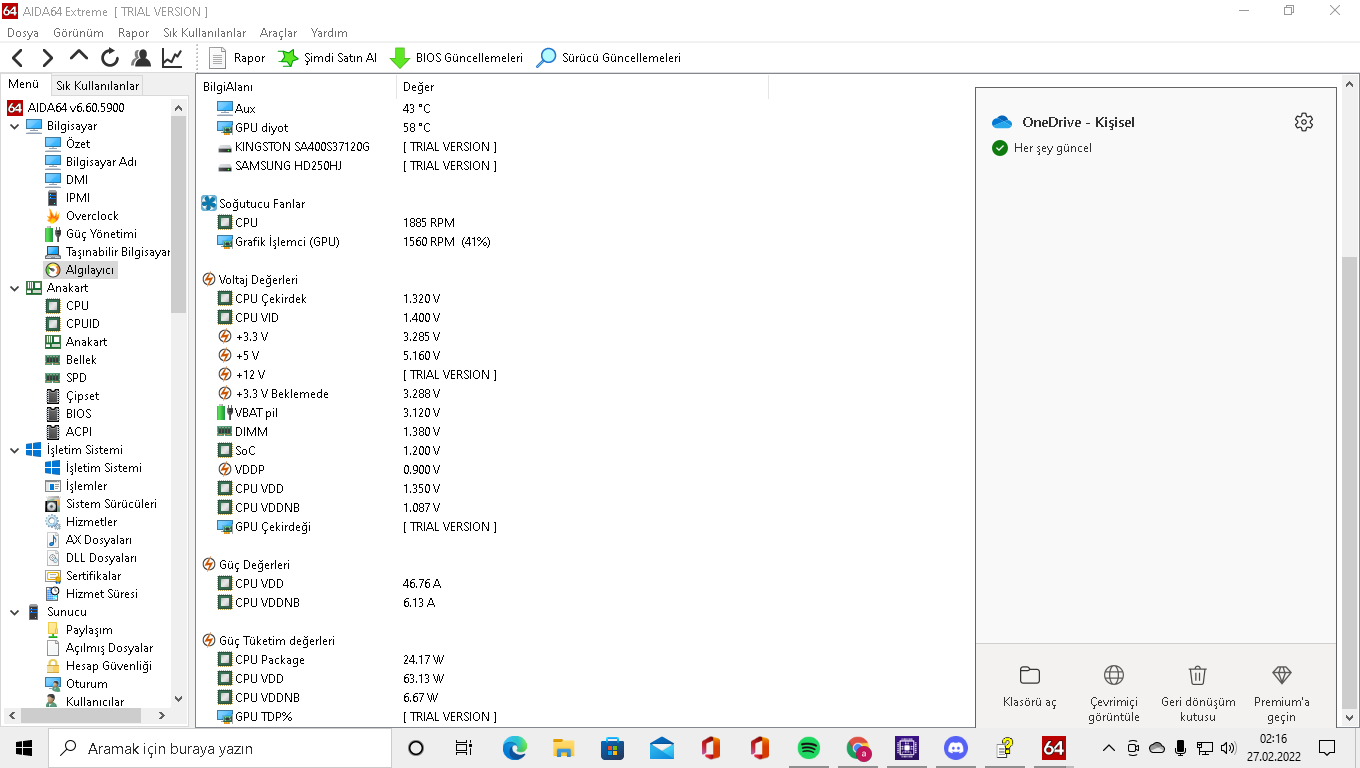
Task: Collapse the Sunucu tree node
Action: click(x=14, y=612)
